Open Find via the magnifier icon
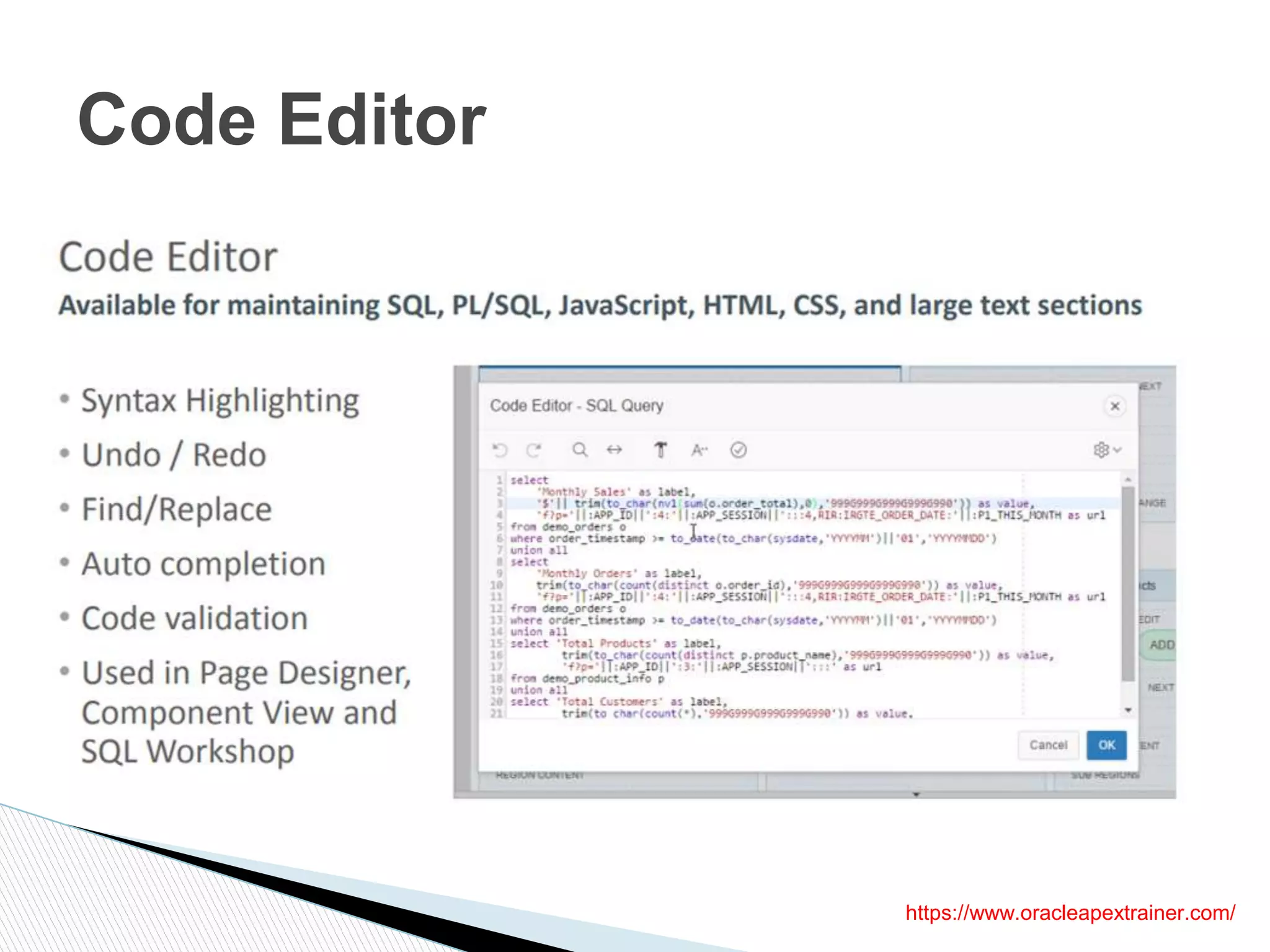 pyautogui.click(x=580, y=450)
